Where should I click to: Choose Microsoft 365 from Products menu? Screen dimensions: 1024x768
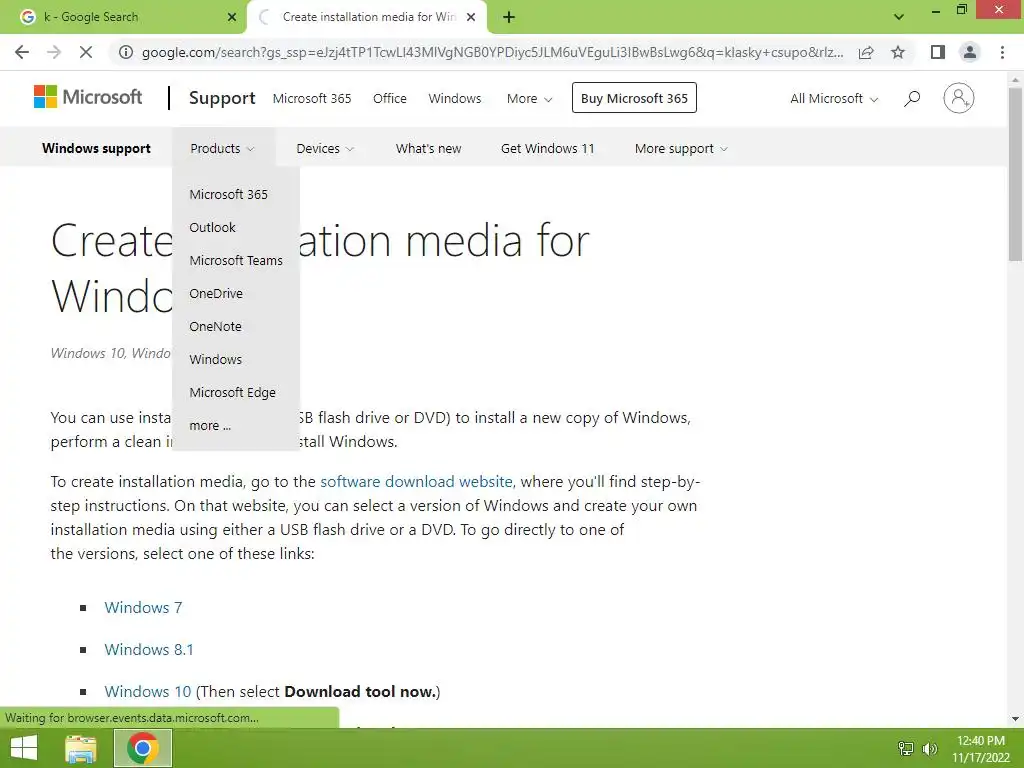[229, 194]
